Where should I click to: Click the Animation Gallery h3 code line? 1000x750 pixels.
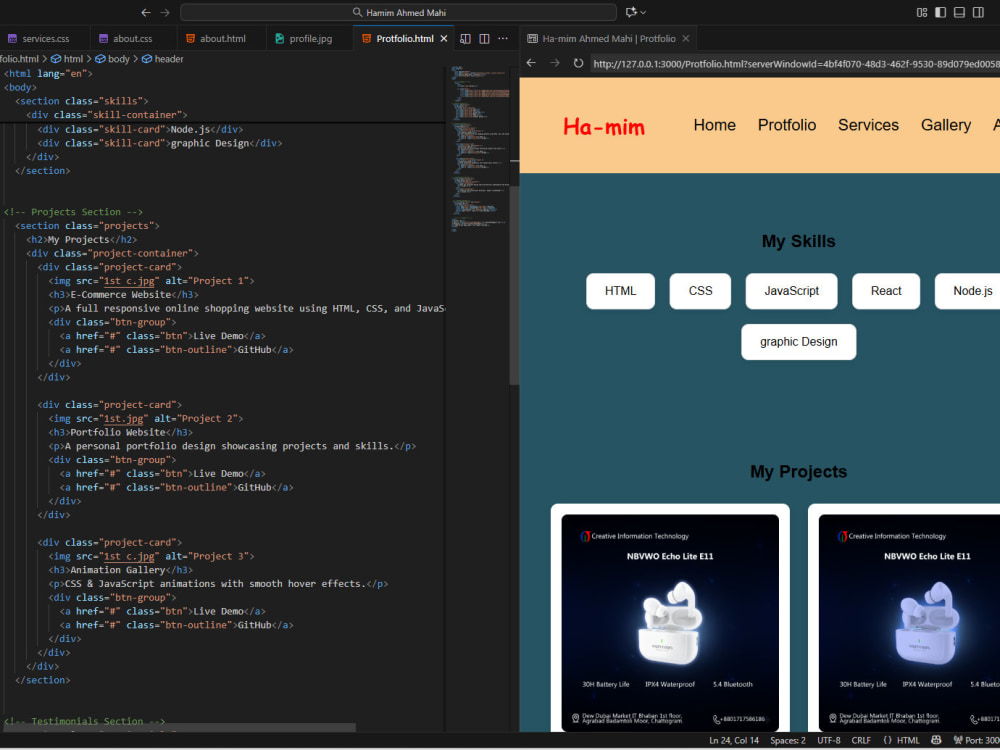coord(121,570)
